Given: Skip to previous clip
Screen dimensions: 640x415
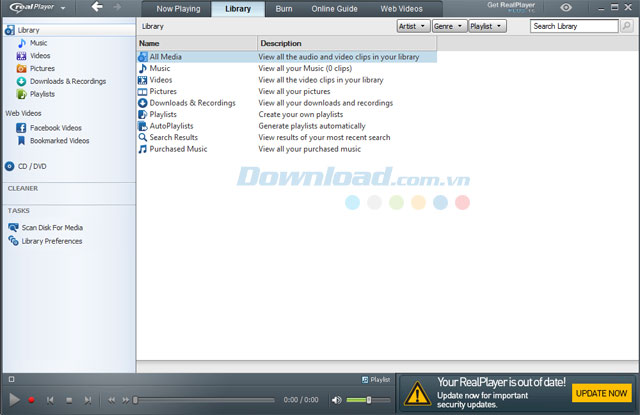Looking at the screenshot, I should [50, 400].
